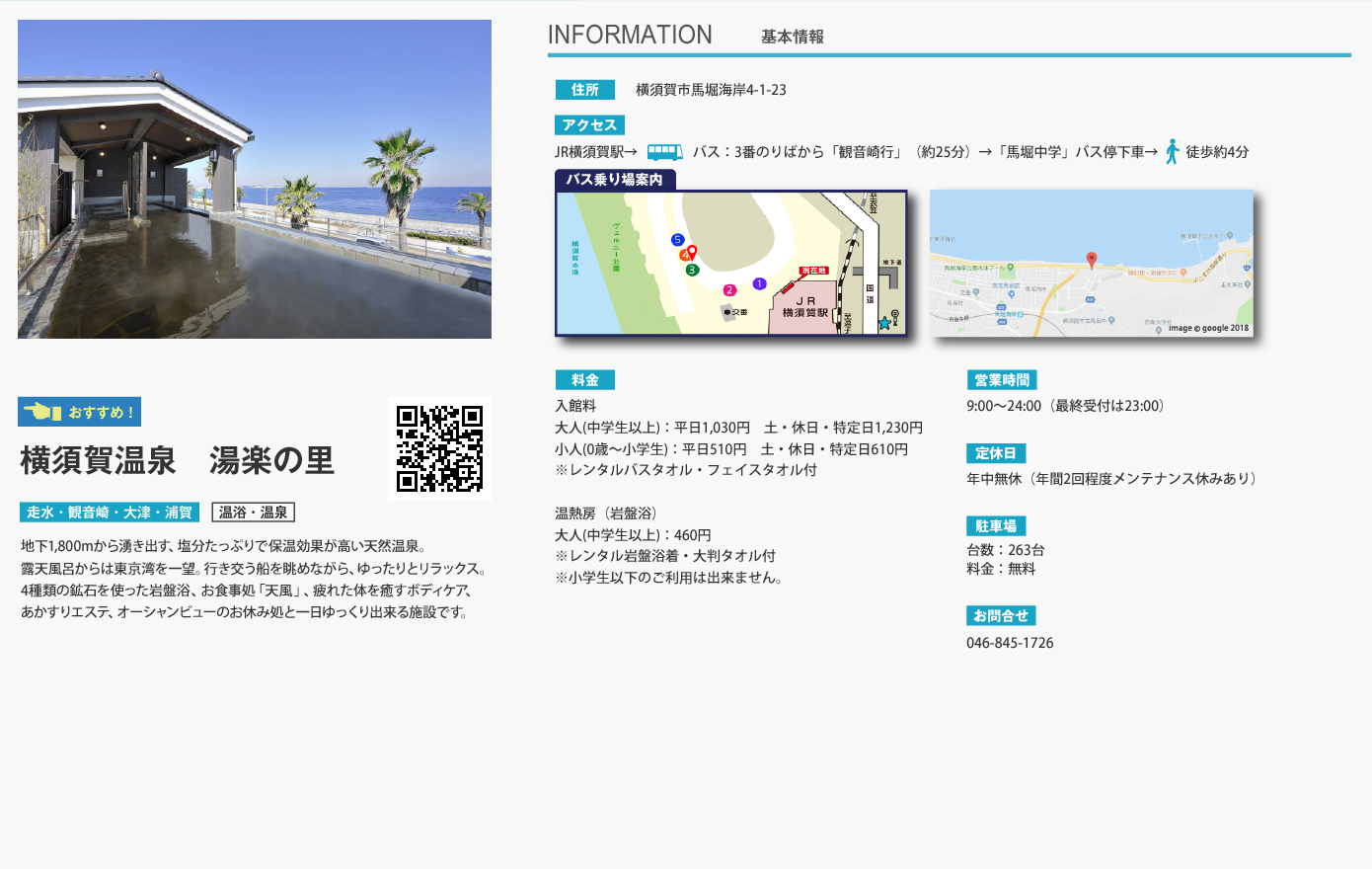
Task: Click the pointing hand icon beside おすすめ
Action: (42, 412)
